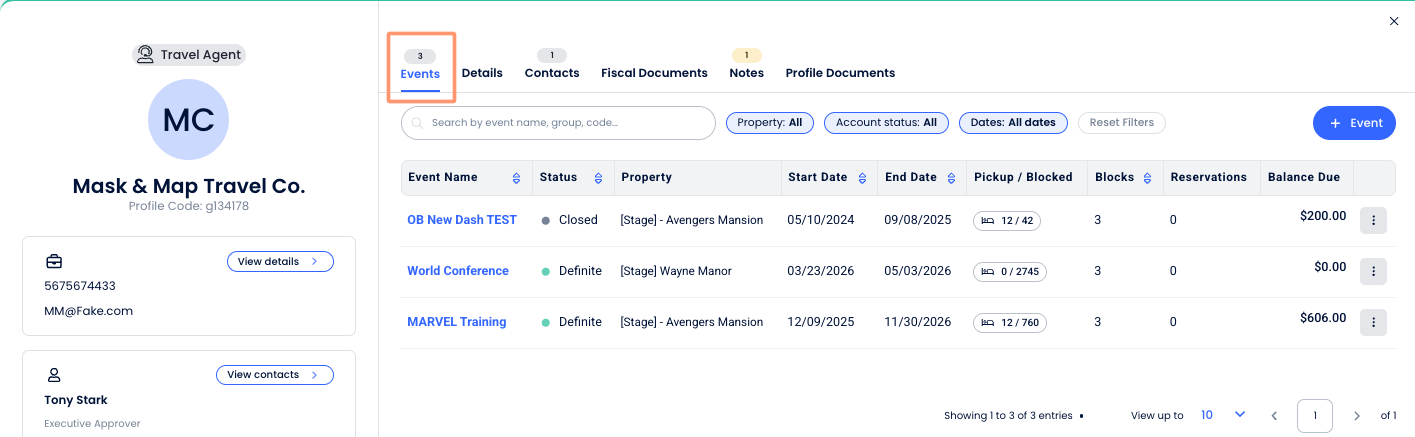Open the Account status filter

[x=886, y=123]
